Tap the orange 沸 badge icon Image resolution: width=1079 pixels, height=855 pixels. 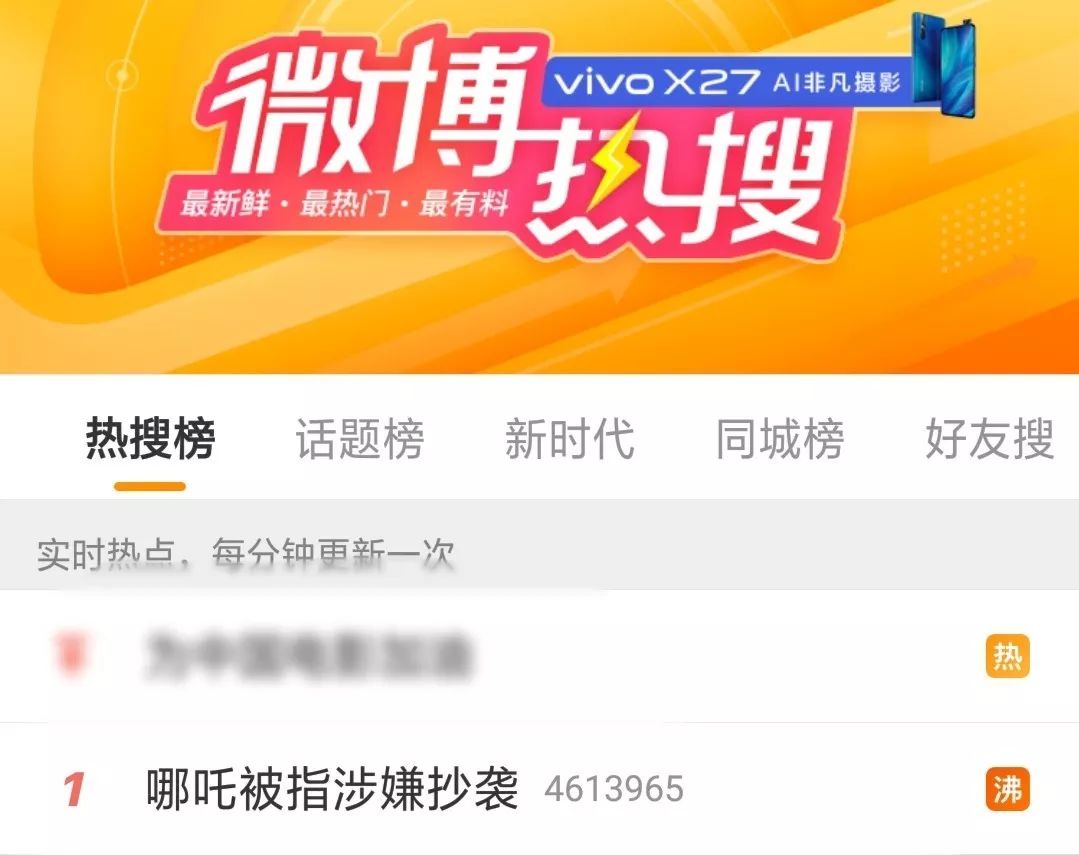click(1007, 789)
